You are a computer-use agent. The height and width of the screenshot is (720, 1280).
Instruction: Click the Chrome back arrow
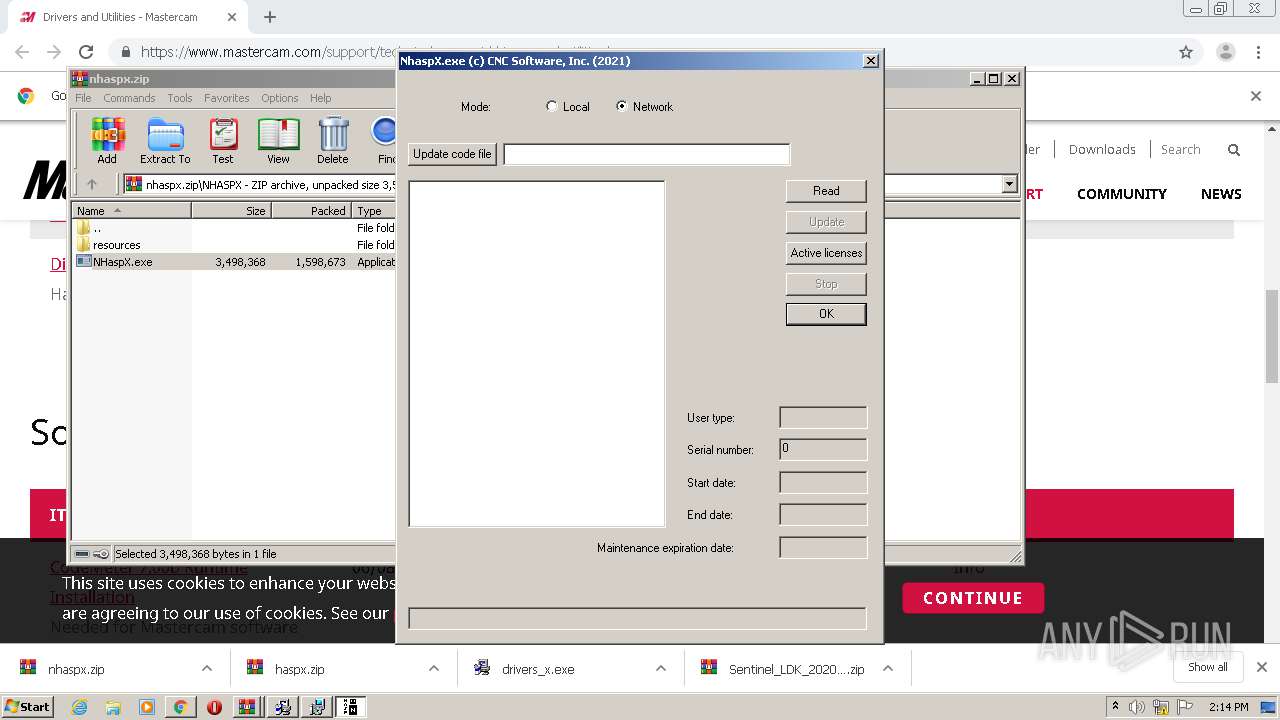coord(22,52)
